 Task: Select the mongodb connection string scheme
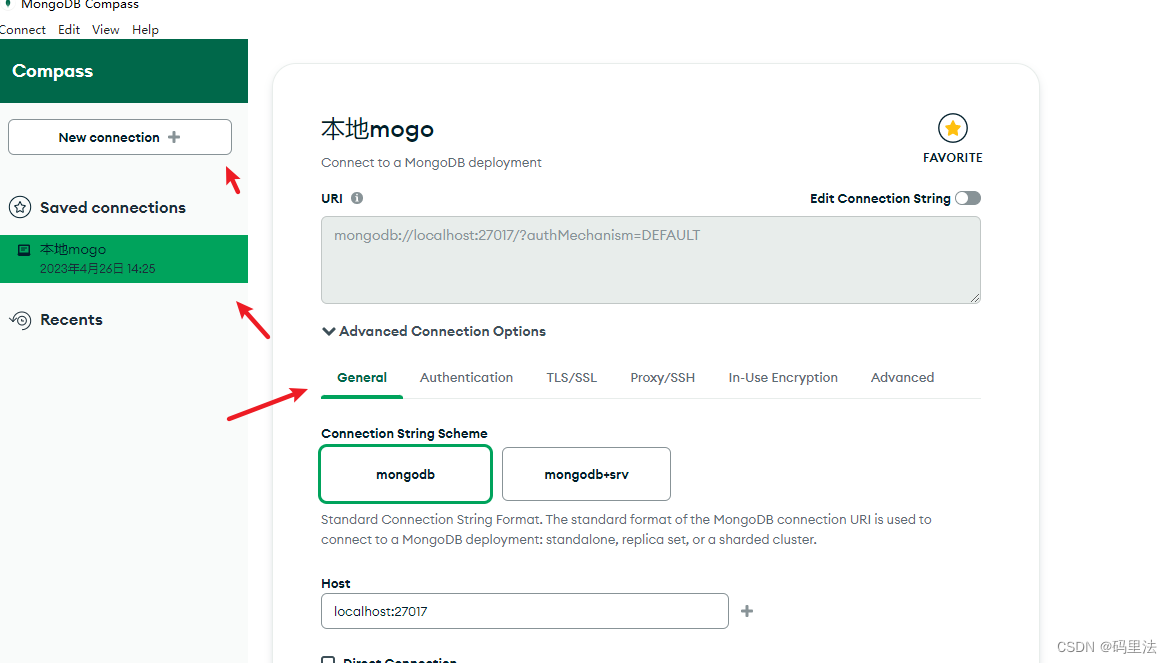point(405,474)
